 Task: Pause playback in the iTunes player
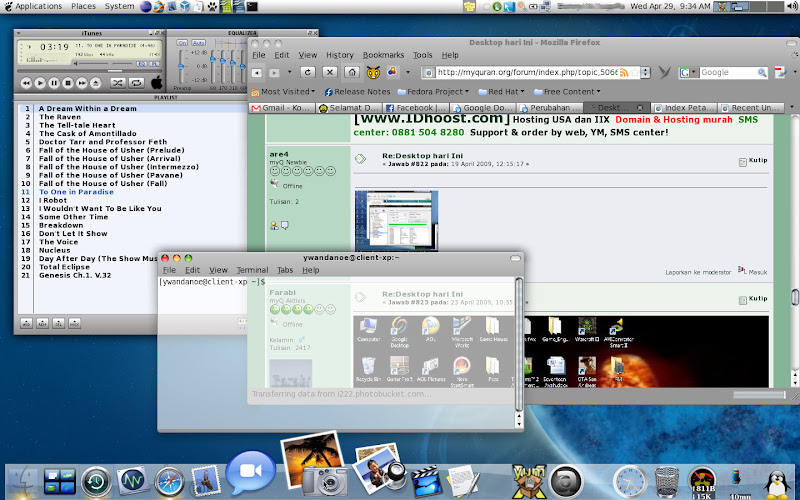click(x=54, y=83)
